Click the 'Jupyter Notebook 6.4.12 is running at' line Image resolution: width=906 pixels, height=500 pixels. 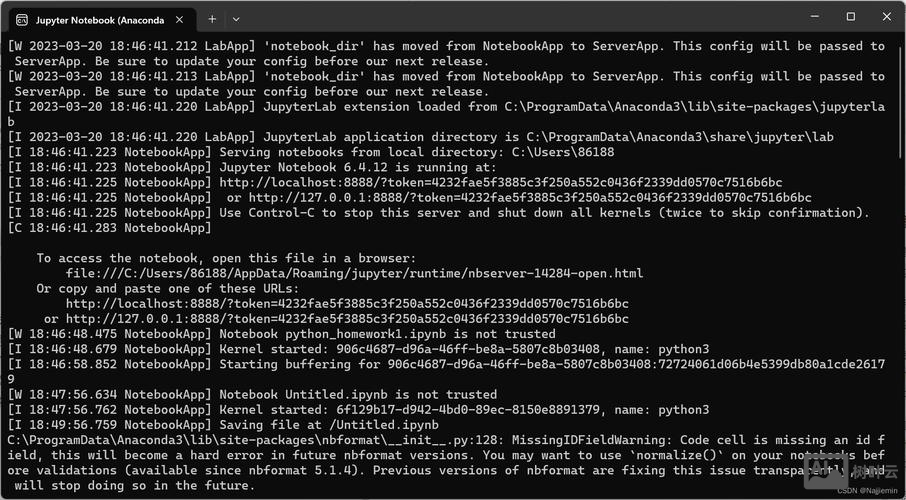point(357,167)
